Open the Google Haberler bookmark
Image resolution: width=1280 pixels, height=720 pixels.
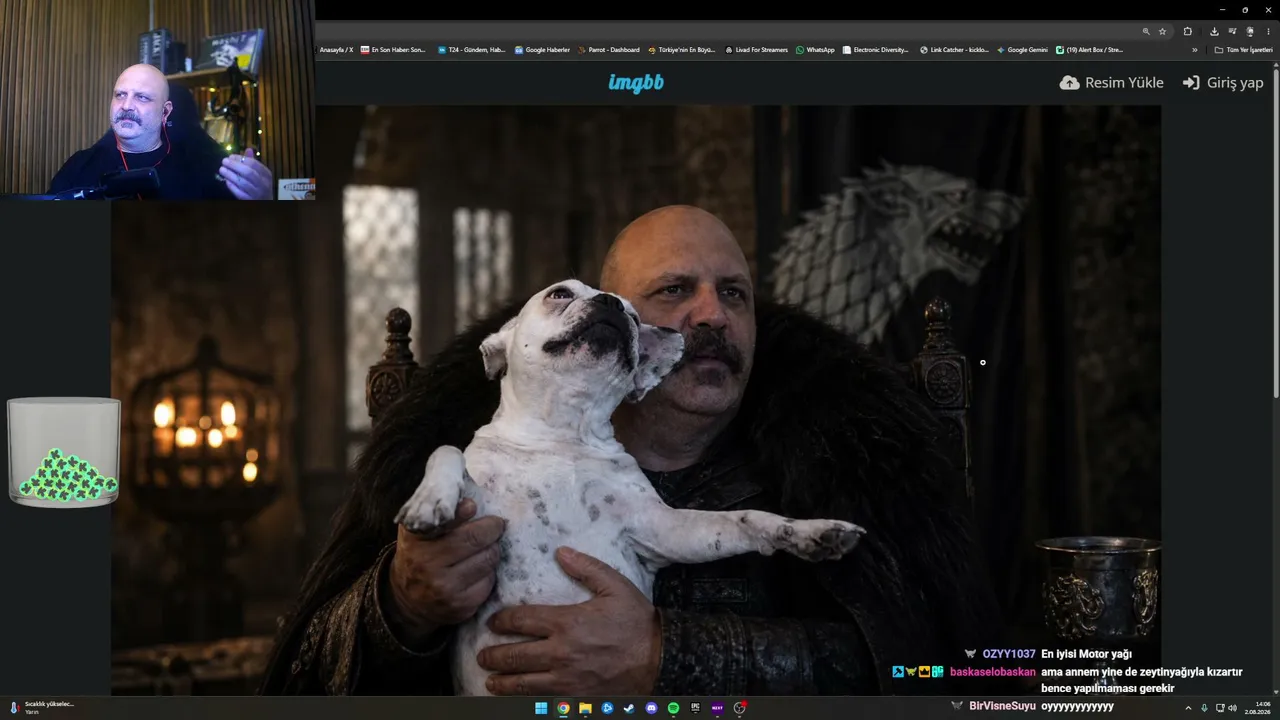[x=542, y=50]
